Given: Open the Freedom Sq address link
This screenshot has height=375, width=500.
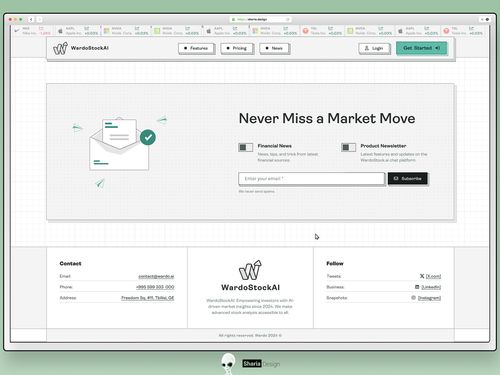Looking at the screenshot, I should 148,298.
